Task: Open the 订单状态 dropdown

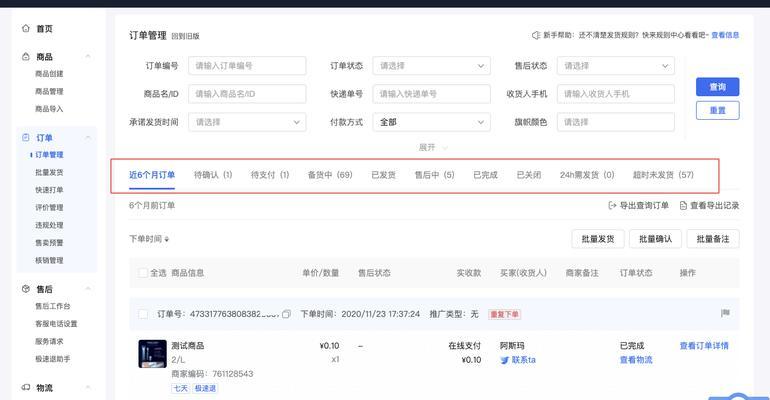Action: click(x=431, y=66)
